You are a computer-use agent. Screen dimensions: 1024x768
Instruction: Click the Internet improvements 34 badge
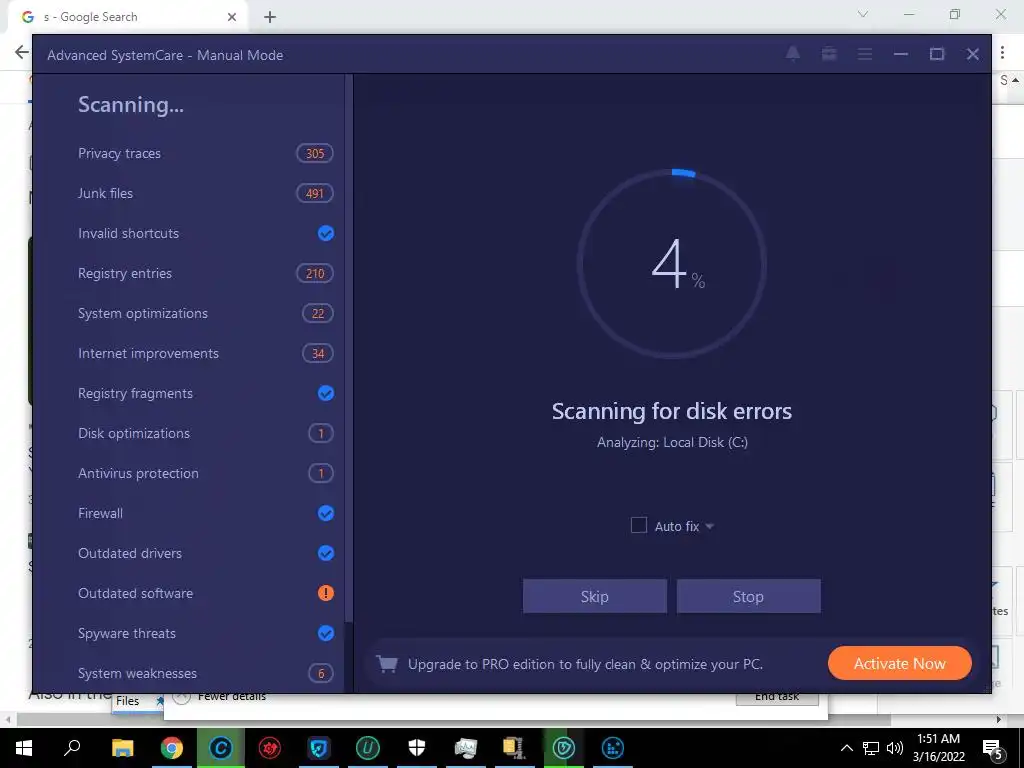click(x=317, y=353)
